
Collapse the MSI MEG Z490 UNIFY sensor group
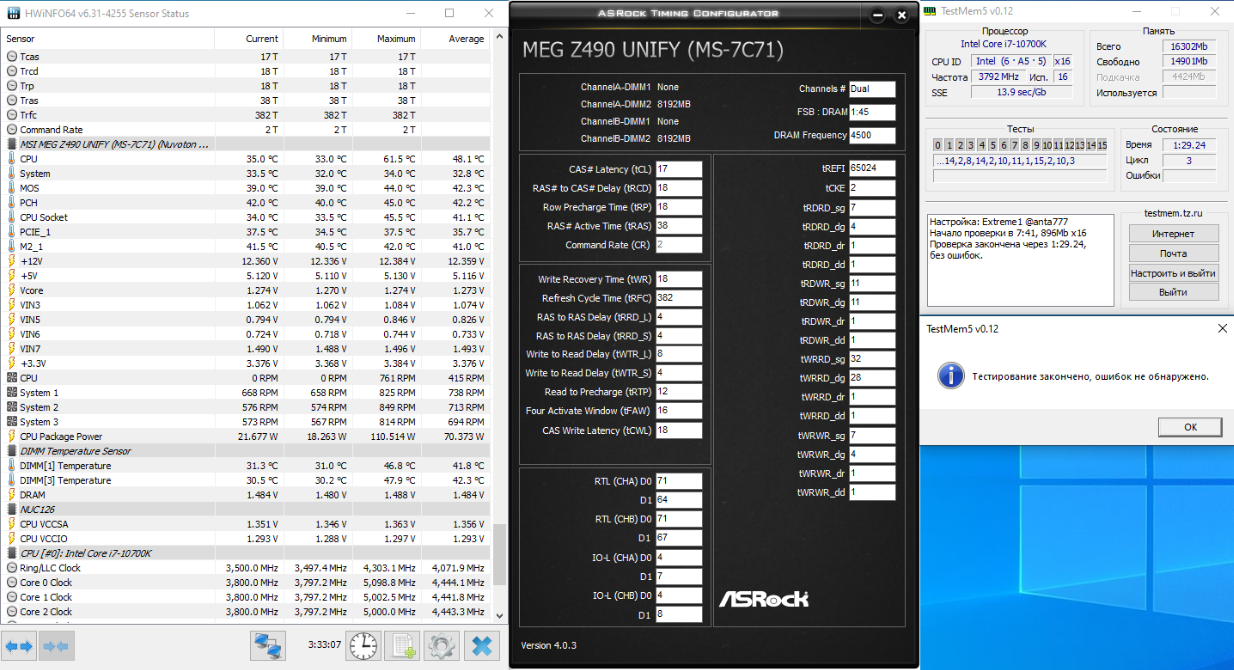coord(11,144)
